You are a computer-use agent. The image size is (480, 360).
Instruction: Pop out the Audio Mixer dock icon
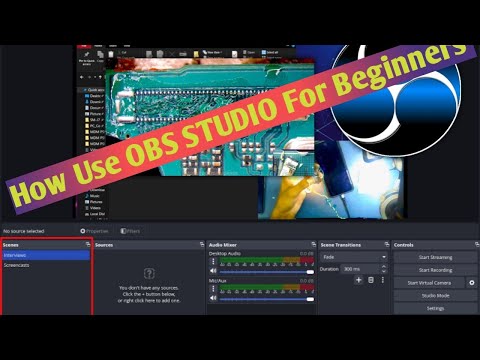(x=313, y=244)
